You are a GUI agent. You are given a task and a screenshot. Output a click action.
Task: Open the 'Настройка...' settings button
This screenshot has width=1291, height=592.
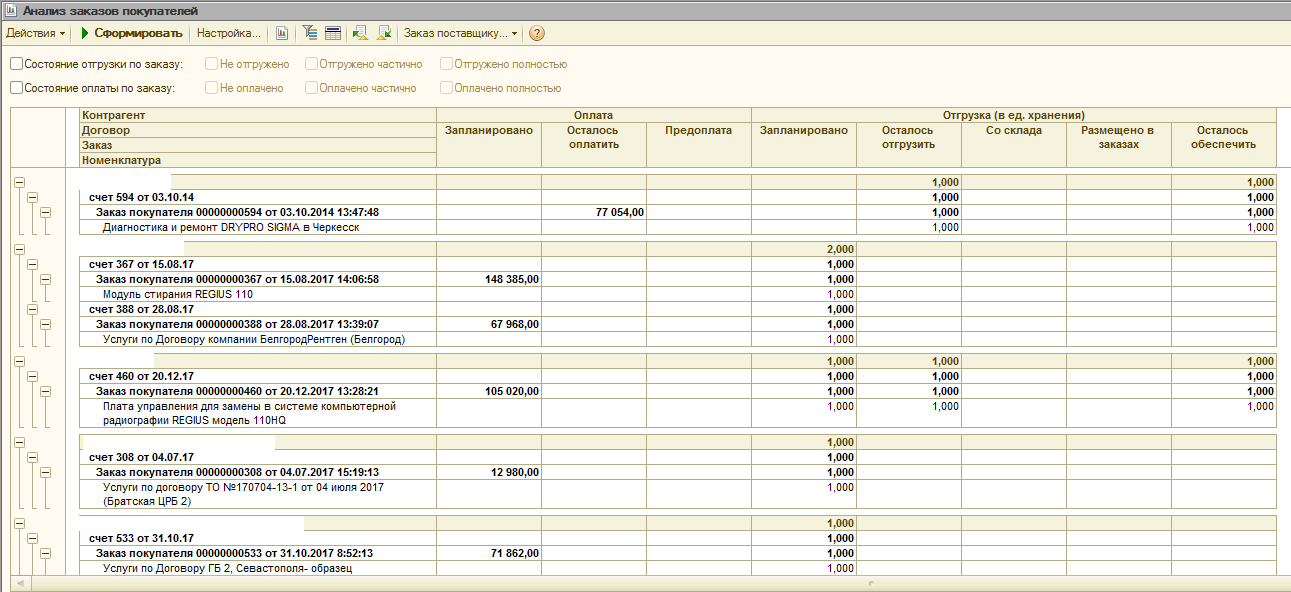(228, 33)
